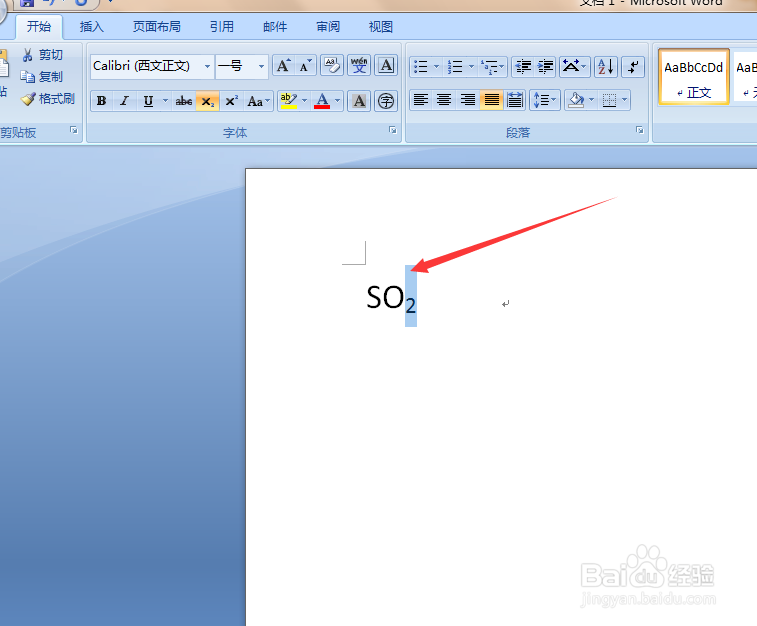Click the Copy (复制) button
The width and height of the screenshot is (757, 626).
[42, 77]
